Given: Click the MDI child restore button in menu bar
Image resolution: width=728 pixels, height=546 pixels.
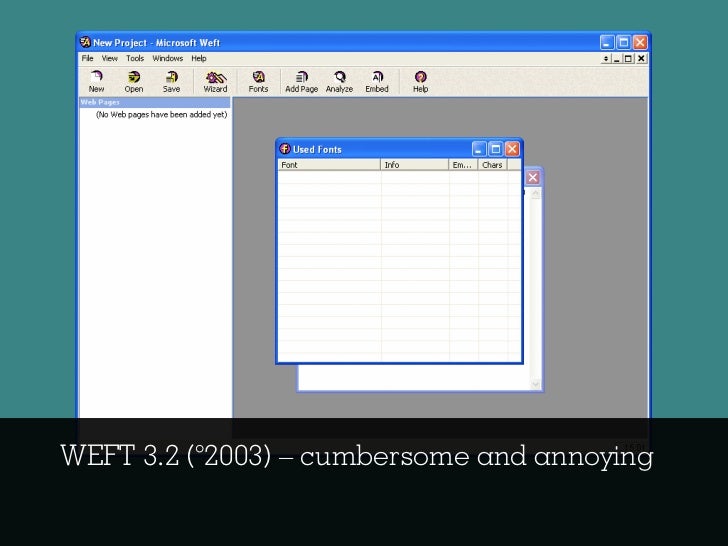Looking at the screenshot, I should pyautogui.click(x=628, y=58).
